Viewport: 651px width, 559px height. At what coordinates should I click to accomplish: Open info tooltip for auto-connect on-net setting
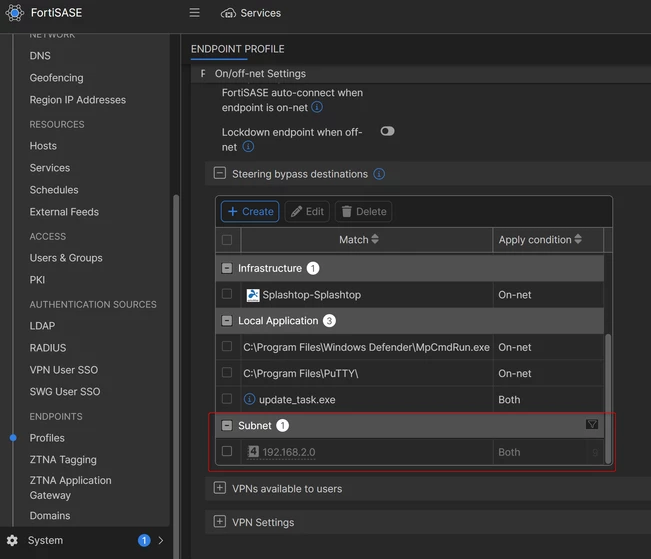(x=317, y=107)
